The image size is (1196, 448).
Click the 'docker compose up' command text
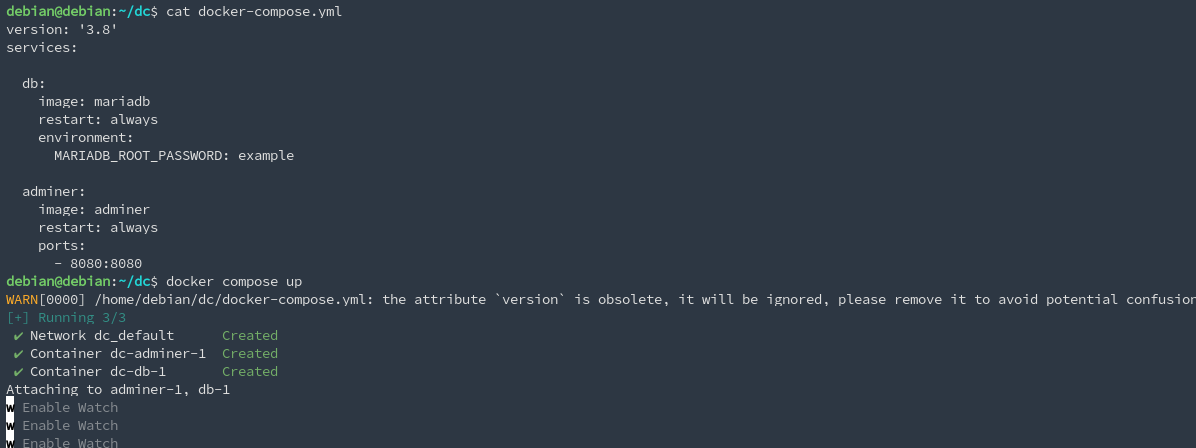pos(233,282)
